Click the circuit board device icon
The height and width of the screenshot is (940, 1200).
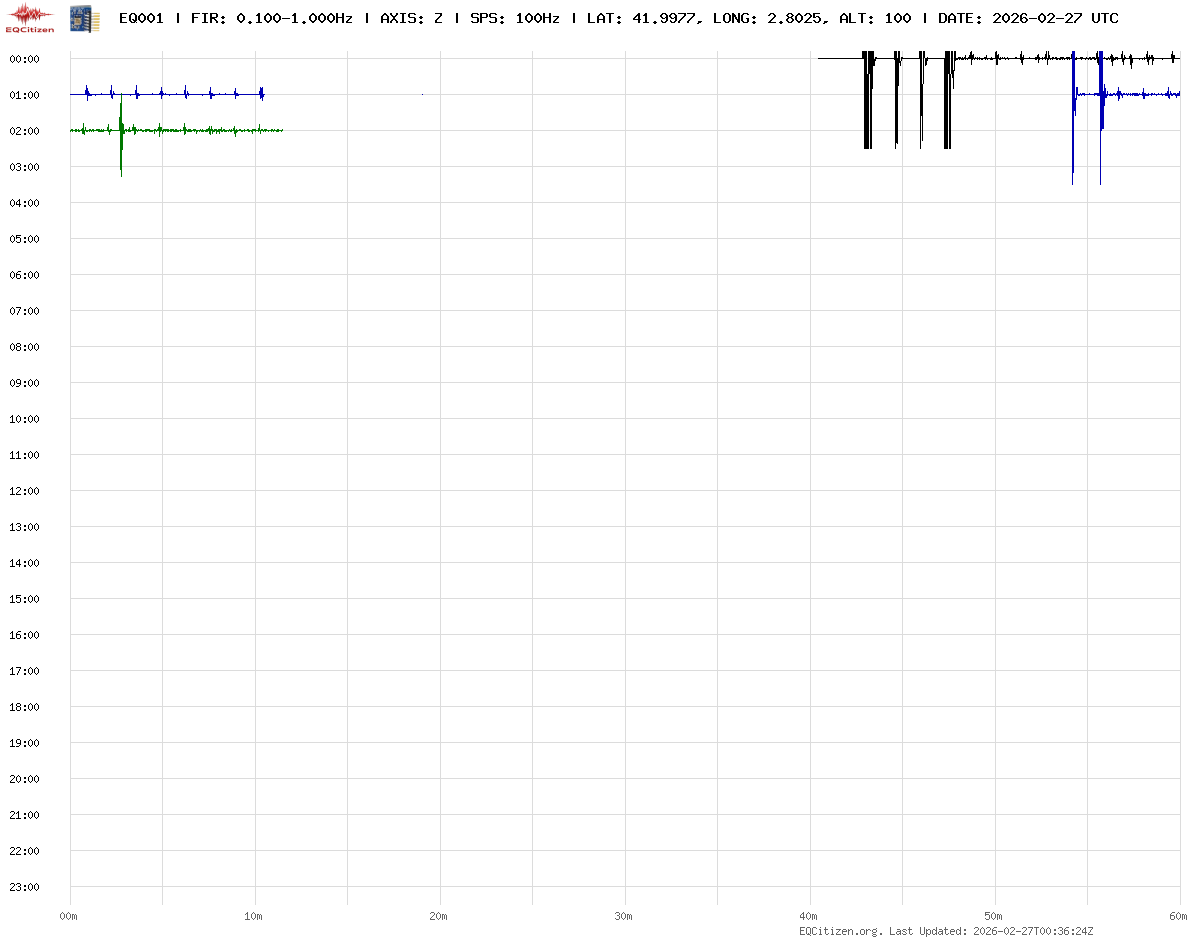coord(84,18)
